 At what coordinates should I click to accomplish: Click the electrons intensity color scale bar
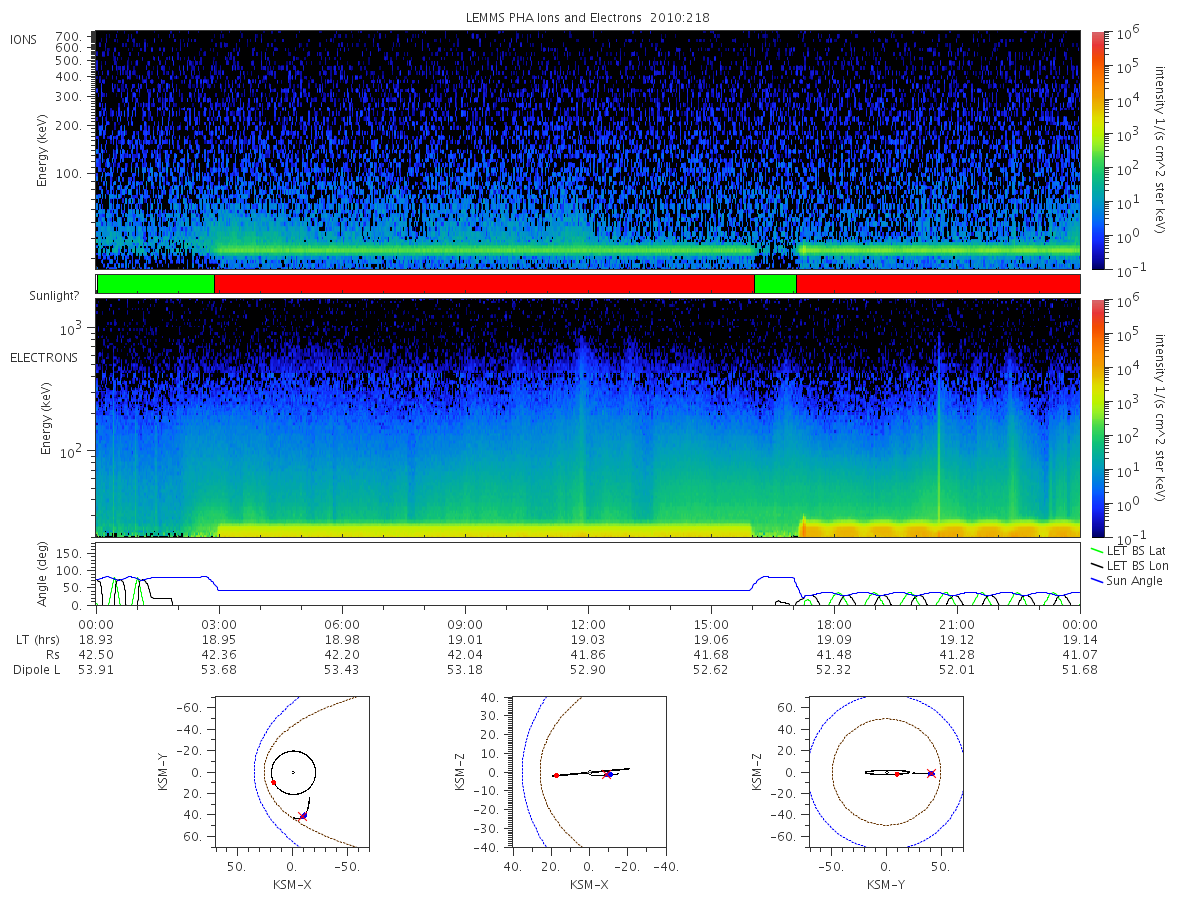pyautogui.click(x=1097, y=418)
